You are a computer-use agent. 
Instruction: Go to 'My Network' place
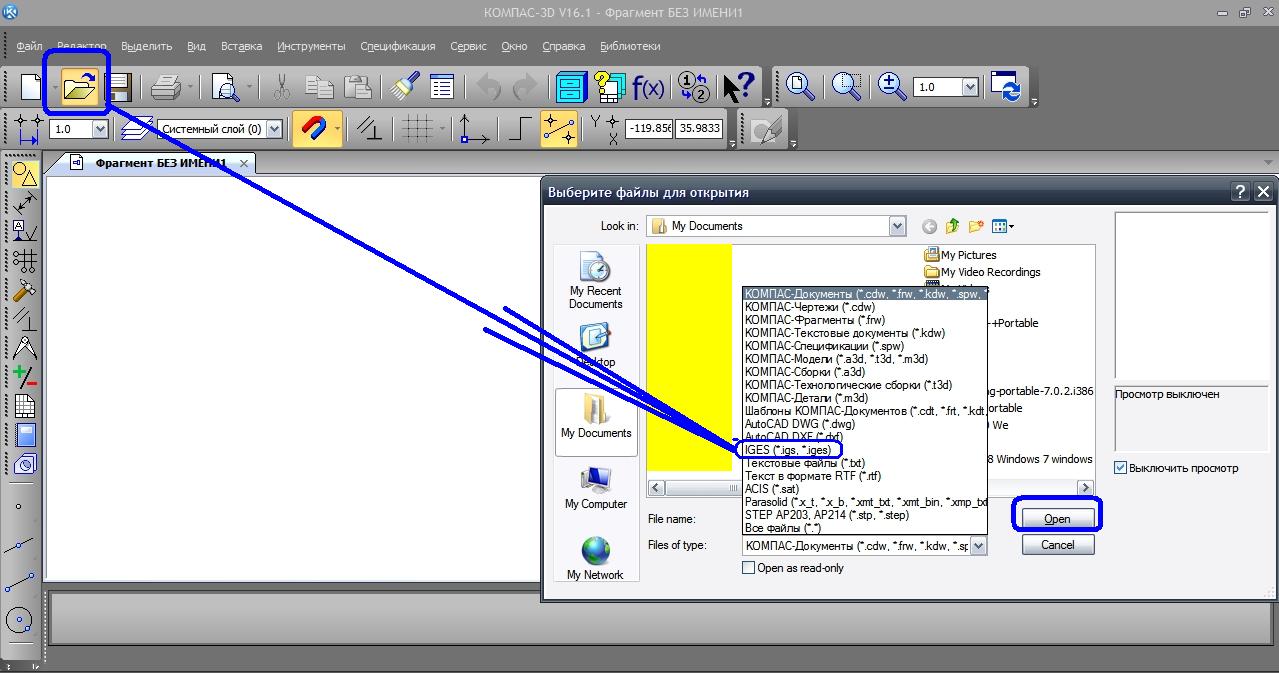(x=596, y=559)
